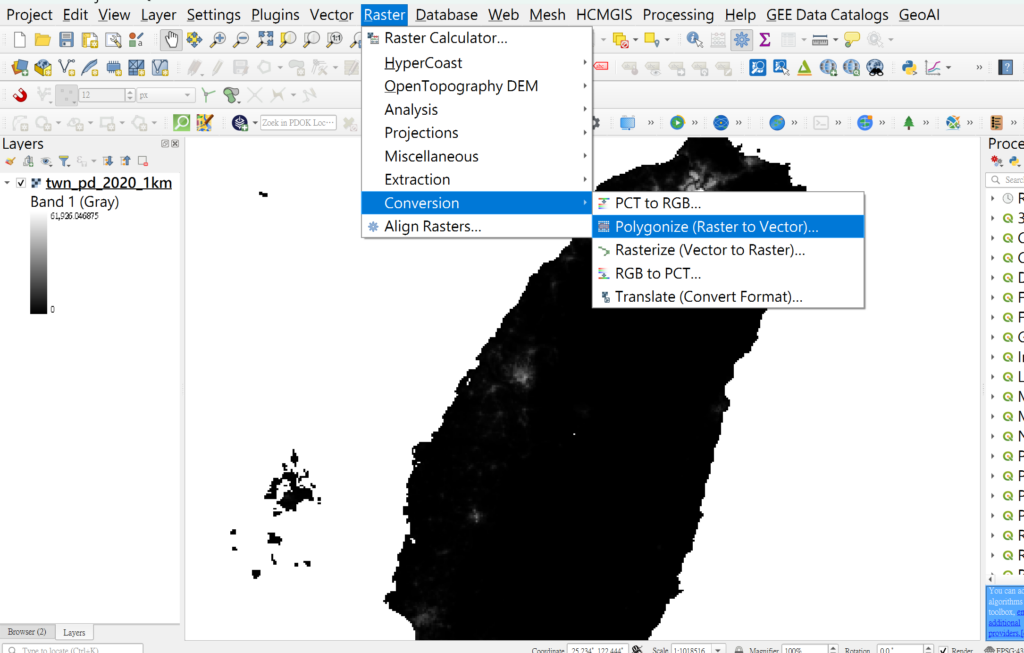
Task: Click the binoculars globe search icon
Action: (x=875, y=67)
